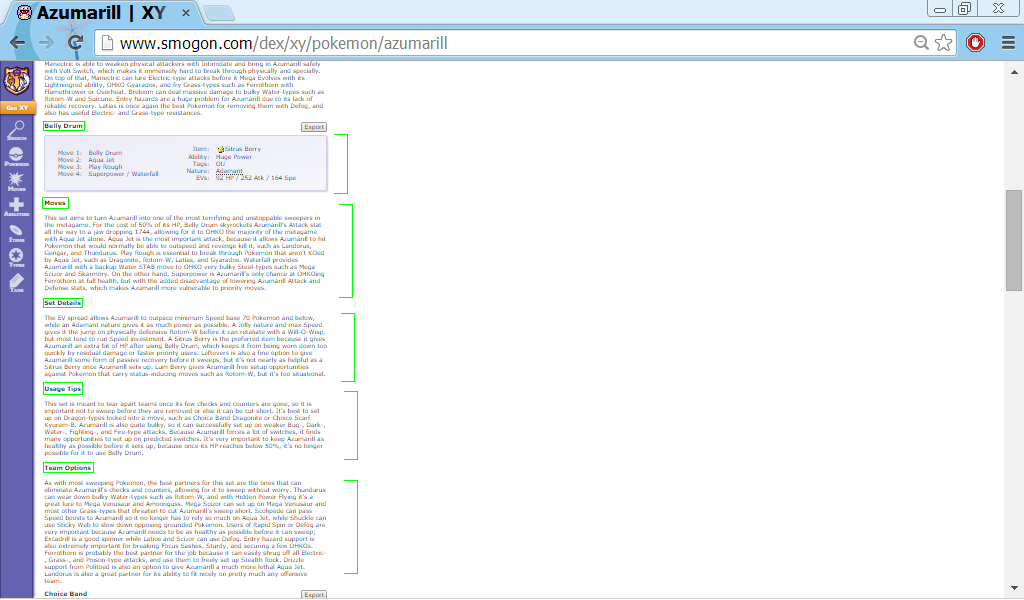
Task: Go forward in browser history
Action: [x=46, y=43]
